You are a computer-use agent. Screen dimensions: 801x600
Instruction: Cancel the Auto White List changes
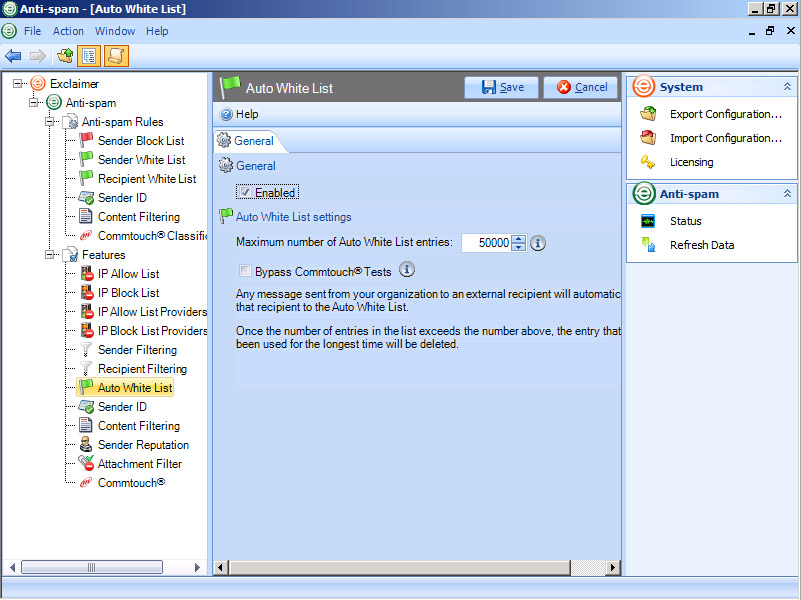click(x=580, y=87)
